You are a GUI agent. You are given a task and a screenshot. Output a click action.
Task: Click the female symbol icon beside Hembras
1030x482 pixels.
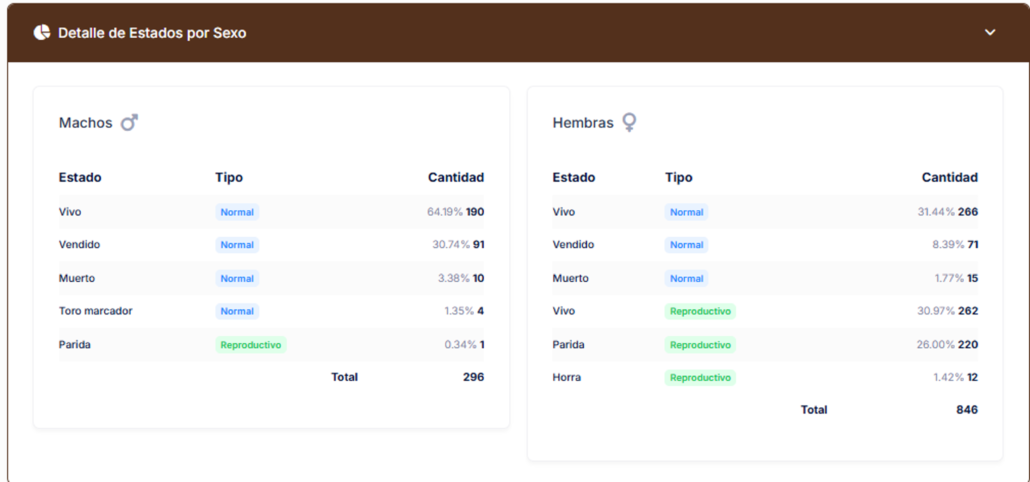(x=629, y=122)
